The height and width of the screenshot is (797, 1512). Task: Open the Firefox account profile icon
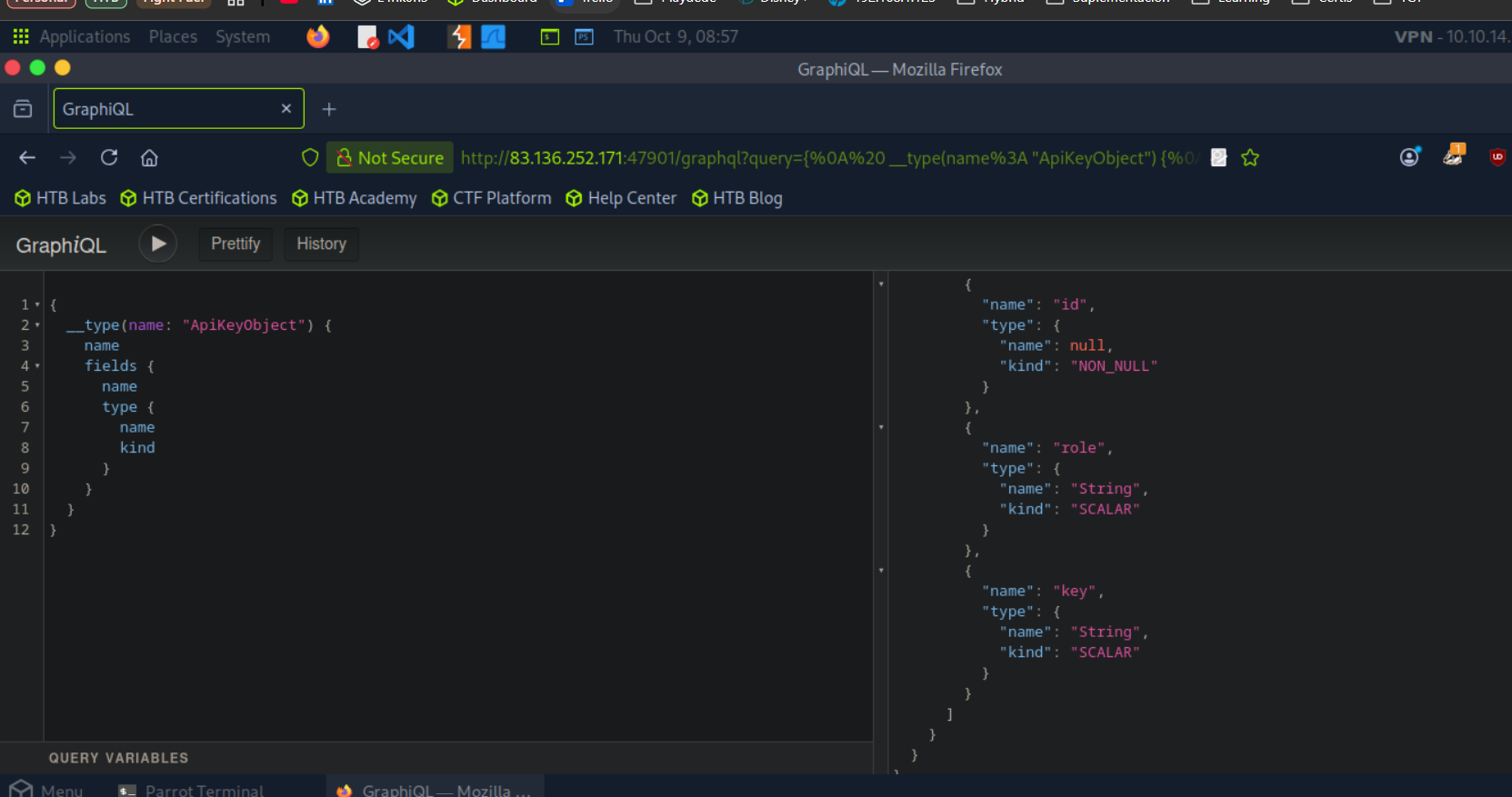pos(1409,157)
